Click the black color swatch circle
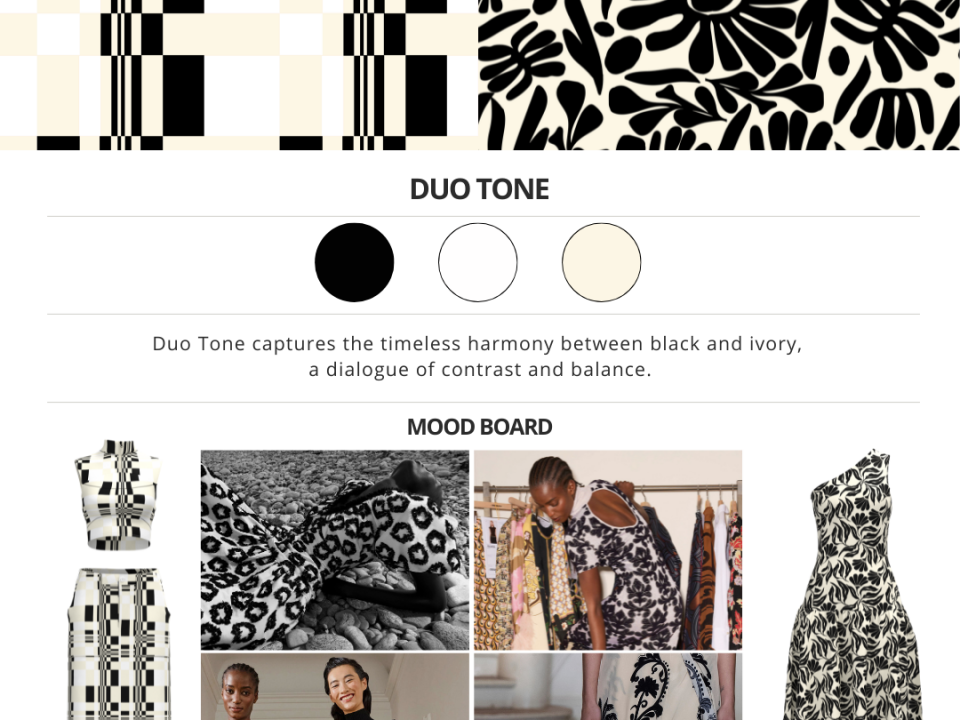The height and width of the screenshot is (720, 960). pyautogui.click(x=354, y=262)
